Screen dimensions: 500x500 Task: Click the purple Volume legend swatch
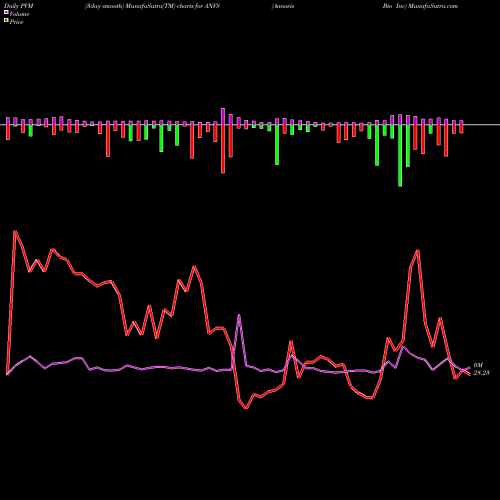[x=6, y=13]
